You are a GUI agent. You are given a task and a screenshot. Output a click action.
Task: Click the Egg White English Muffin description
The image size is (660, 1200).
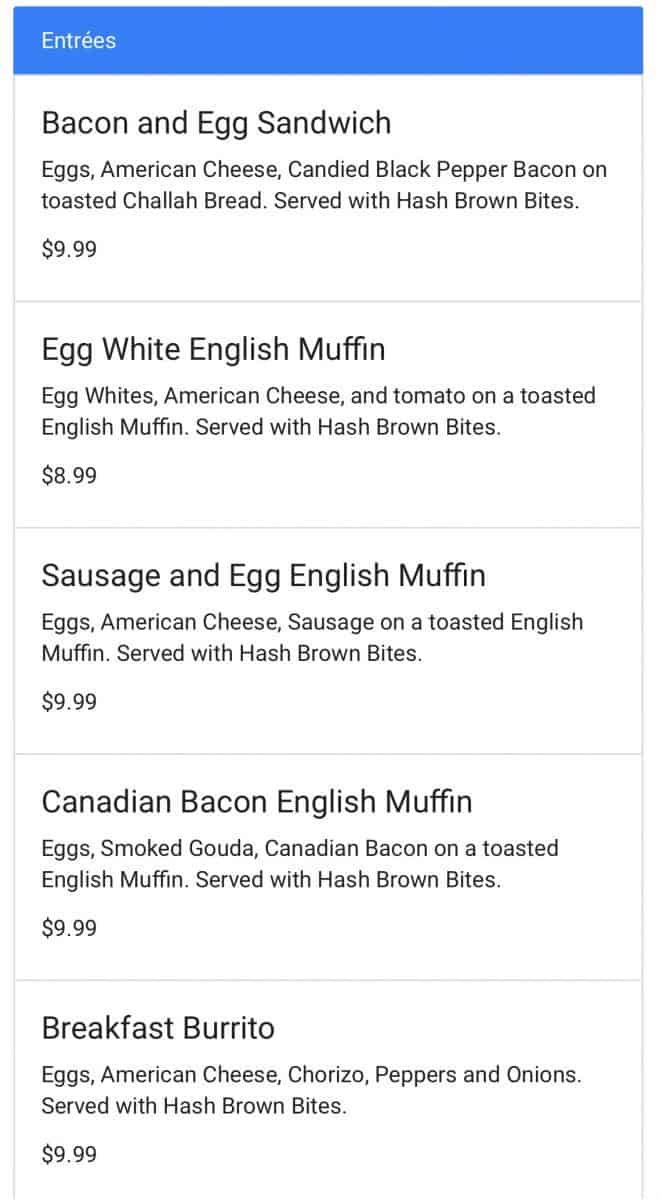click(318, 411)
